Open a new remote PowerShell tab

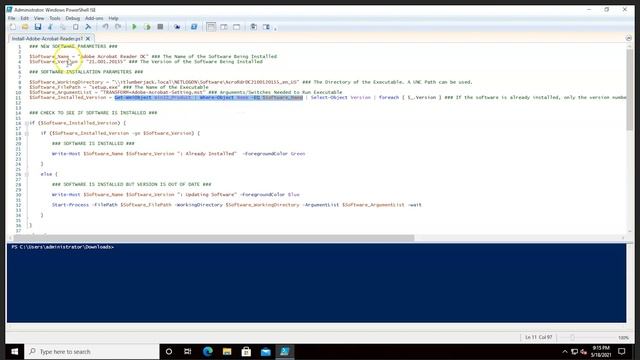point(177,27)
